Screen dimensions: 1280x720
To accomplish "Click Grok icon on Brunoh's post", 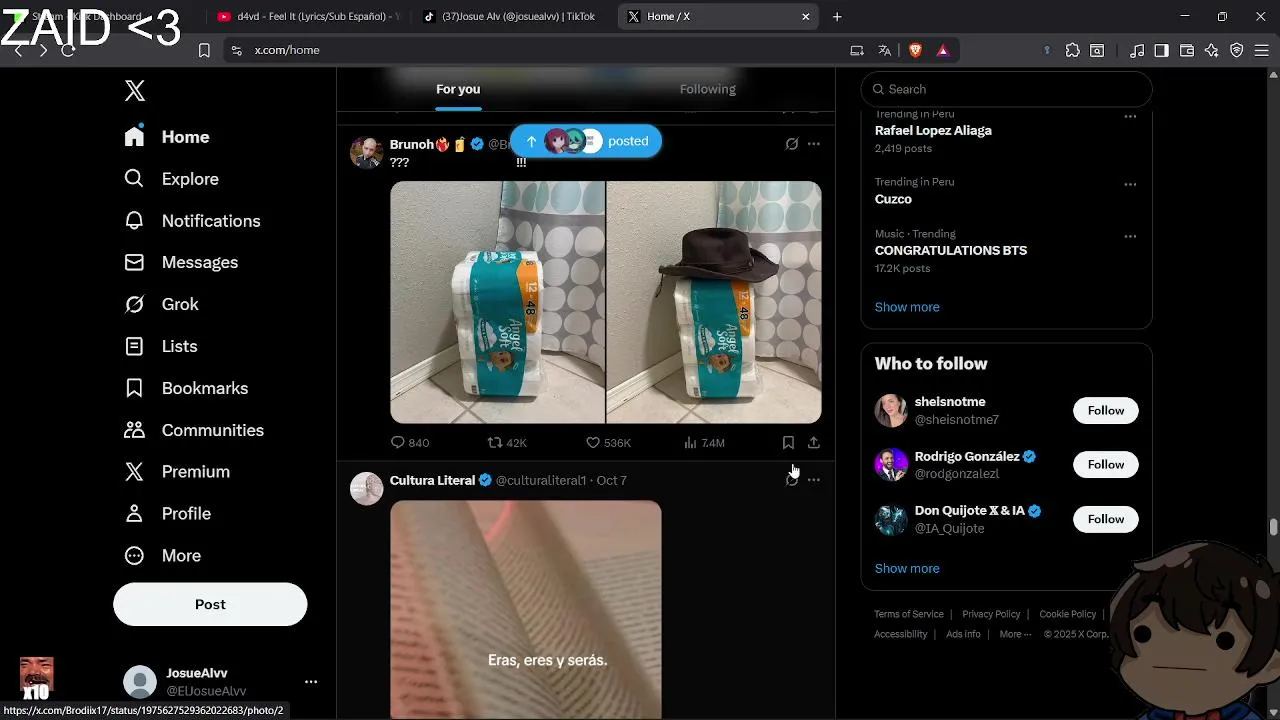I will [792, 144].
